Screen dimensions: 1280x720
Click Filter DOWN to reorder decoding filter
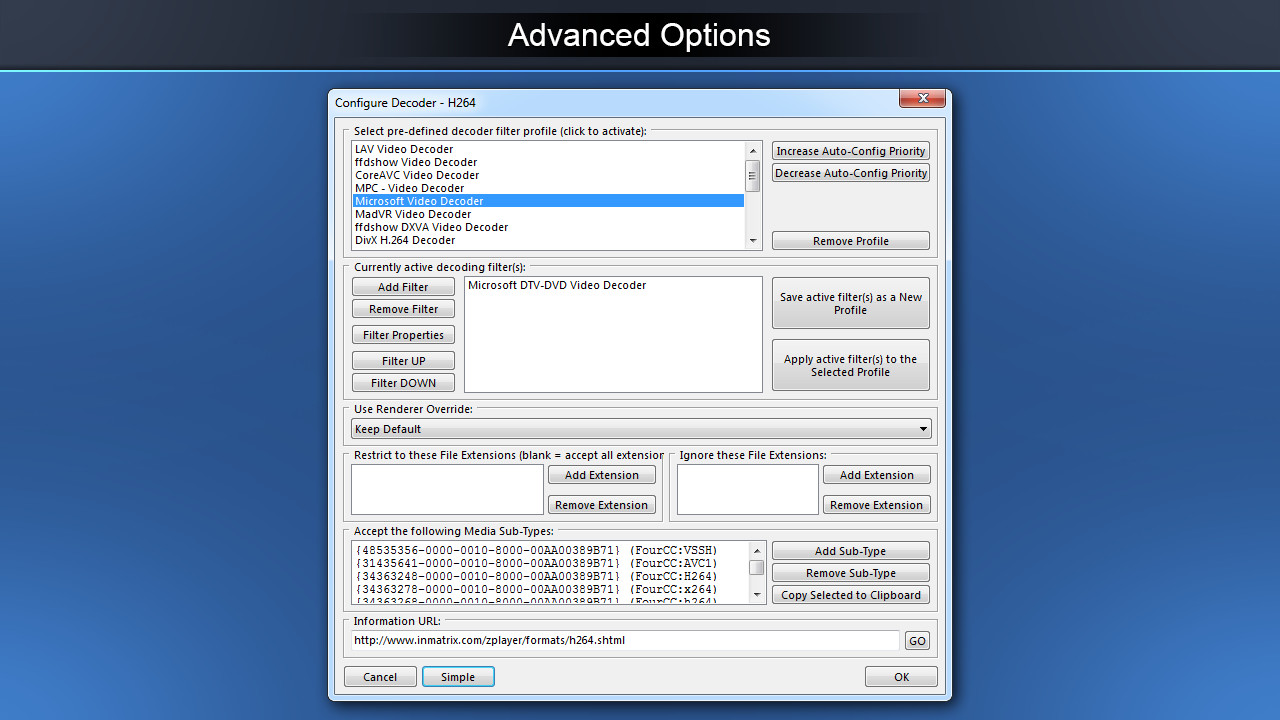click(x=403, y=382)
